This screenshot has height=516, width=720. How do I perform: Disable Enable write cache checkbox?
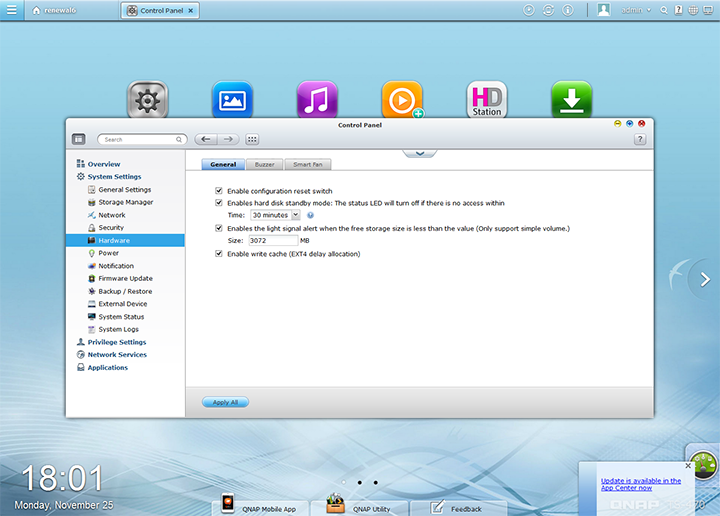tap(219, 254)
